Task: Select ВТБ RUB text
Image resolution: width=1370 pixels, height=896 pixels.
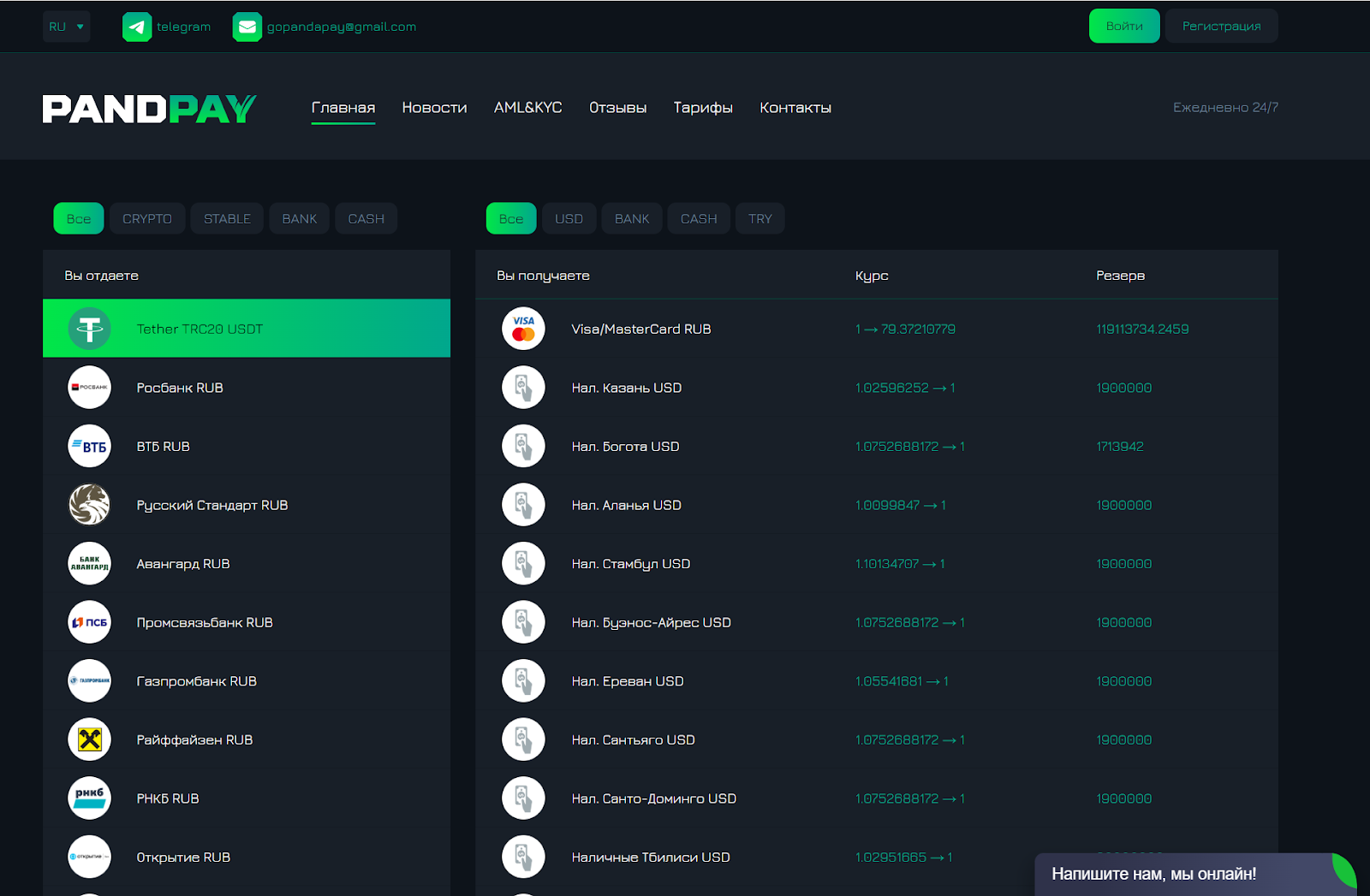Action: tap(164, 447)
